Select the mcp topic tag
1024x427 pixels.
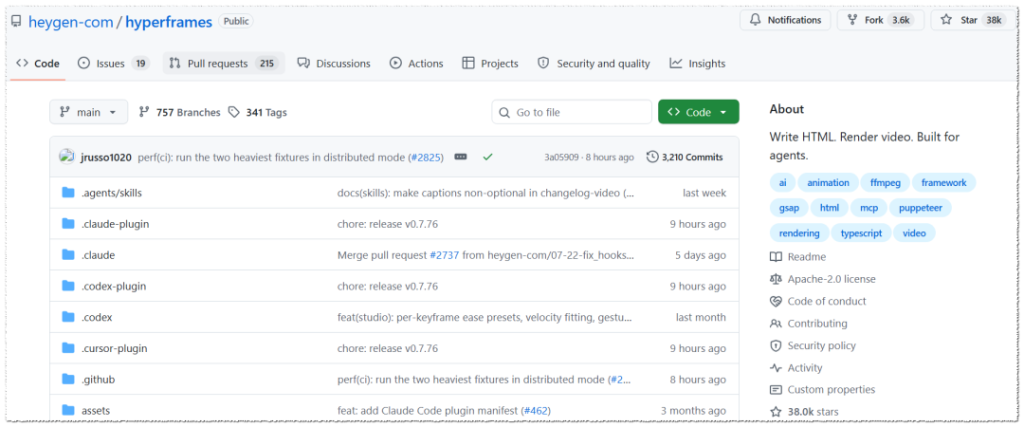pos(869,208)
